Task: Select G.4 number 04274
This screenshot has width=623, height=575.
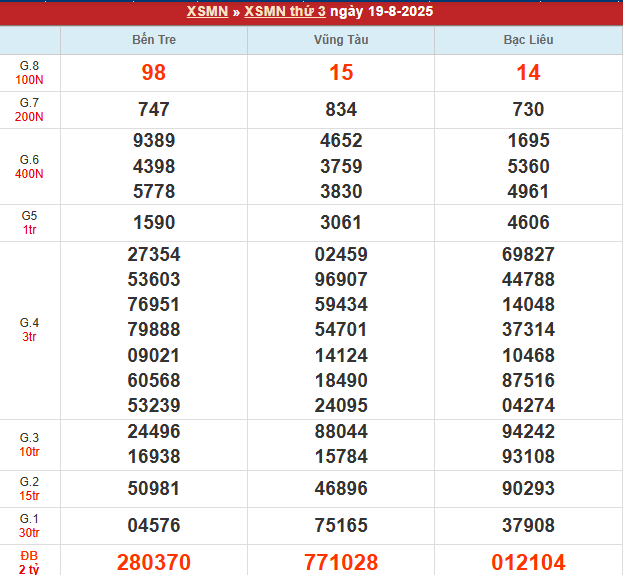Action: tap(528, 405)
